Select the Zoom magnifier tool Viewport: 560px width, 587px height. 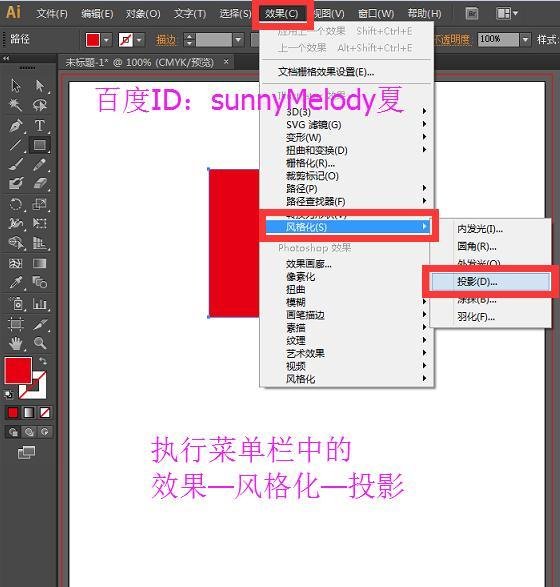(39, 343)
